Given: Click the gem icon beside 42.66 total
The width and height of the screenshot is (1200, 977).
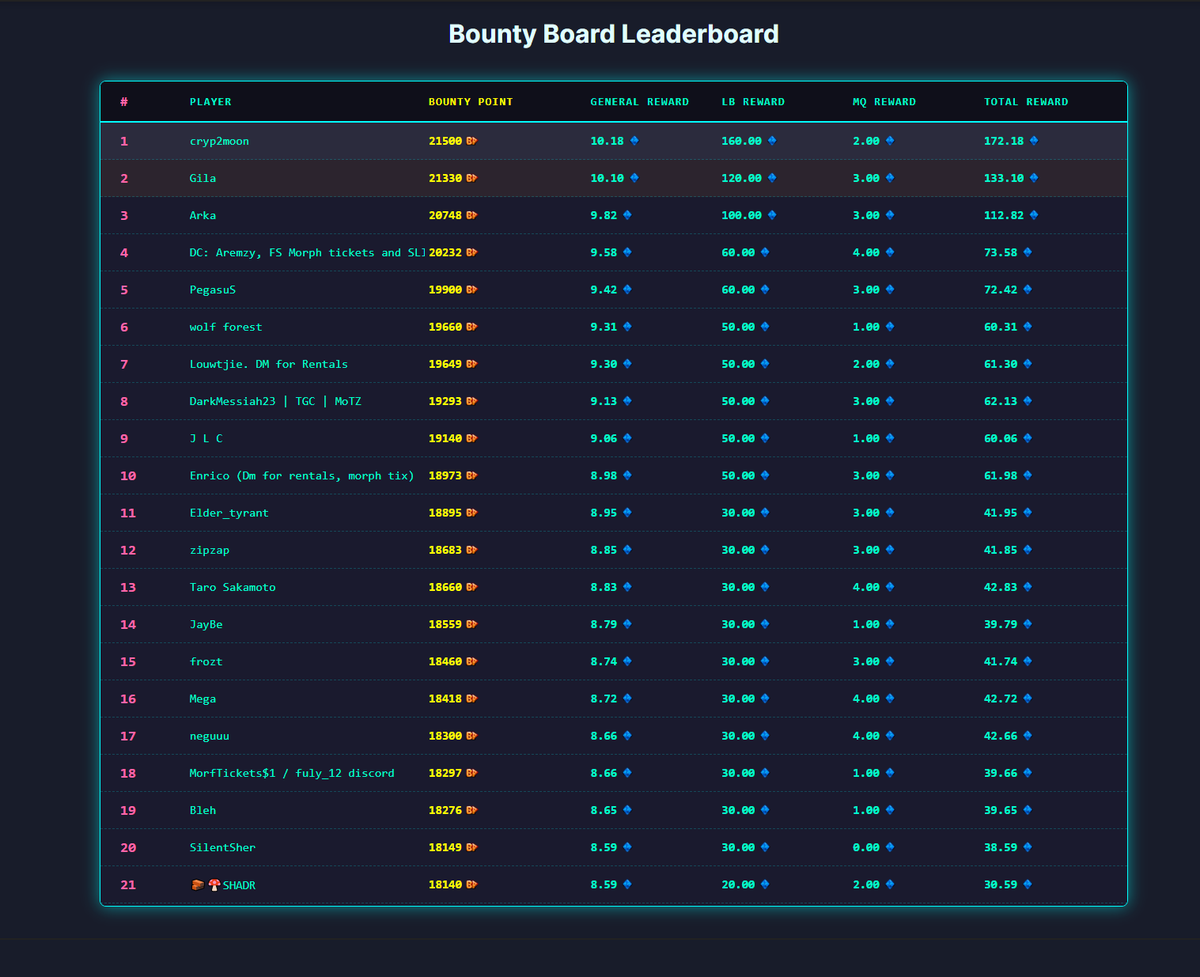Looking at the screenshot, I should pyautogui.click(x=1028, y=736).
